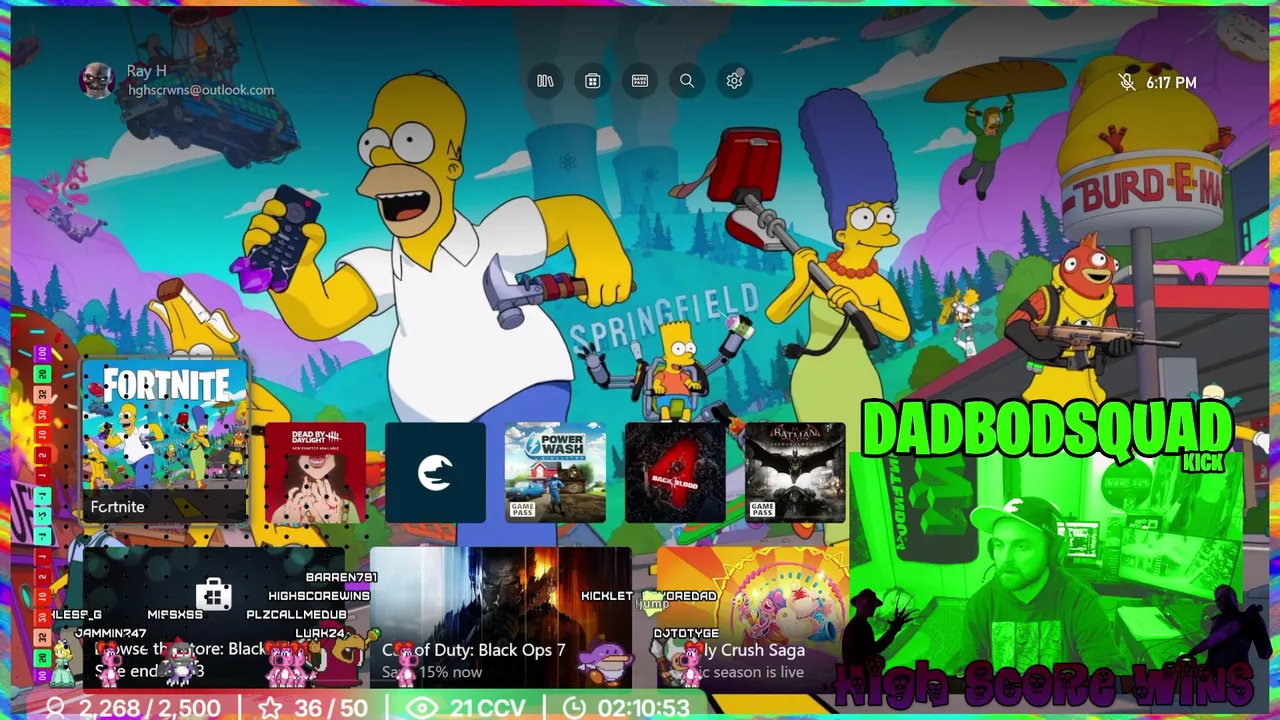Click the '02:10:53' stream uptime
The height and width of the screenshot is (720, 1280).
pos(643,708)
